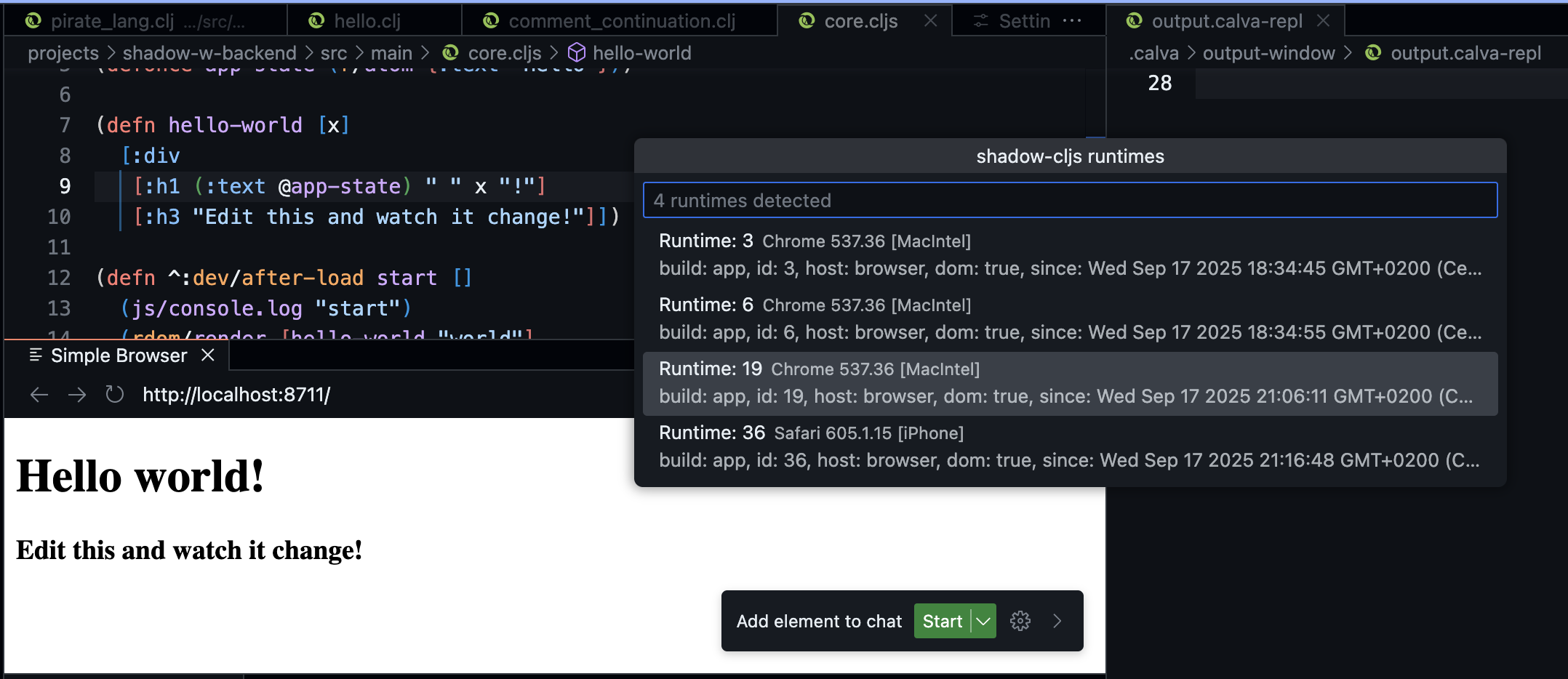Click the main breadcrumb link
The image size is (1568, 679).
tap(391, 52)
